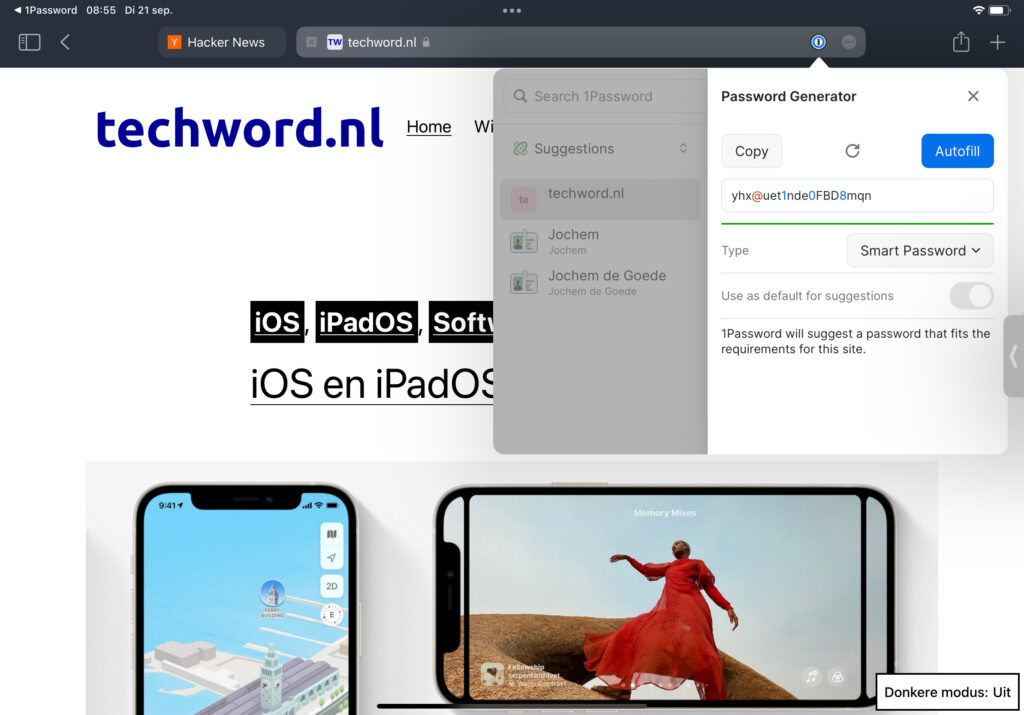Image resolution: width=1024 pixels, height=715 pixels.
Task: Close the techword.nl tab
Action: pos(312,42)
